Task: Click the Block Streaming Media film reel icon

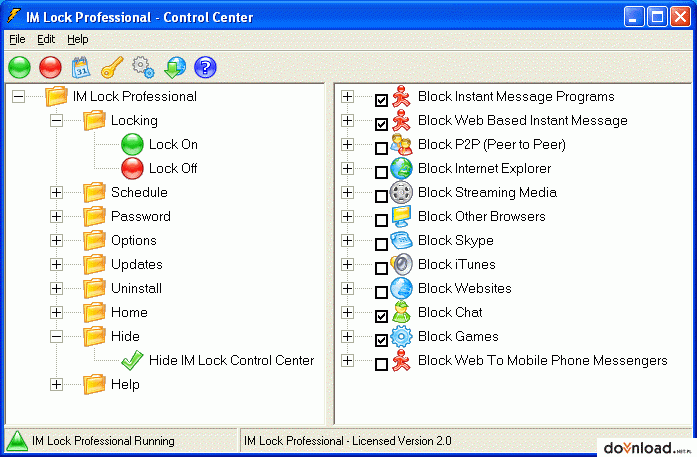Action: pyautogui.click(x=401, y=192)
